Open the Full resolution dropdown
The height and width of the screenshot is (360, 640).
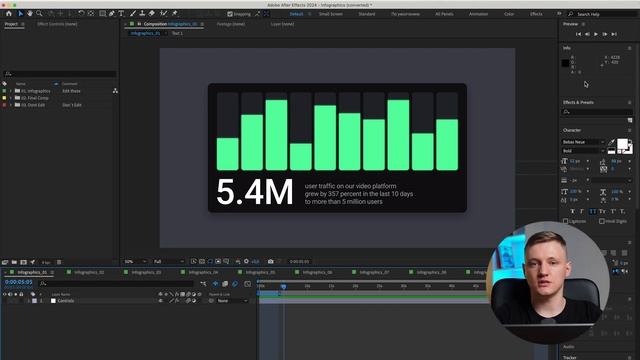click(x=168, y=261)
